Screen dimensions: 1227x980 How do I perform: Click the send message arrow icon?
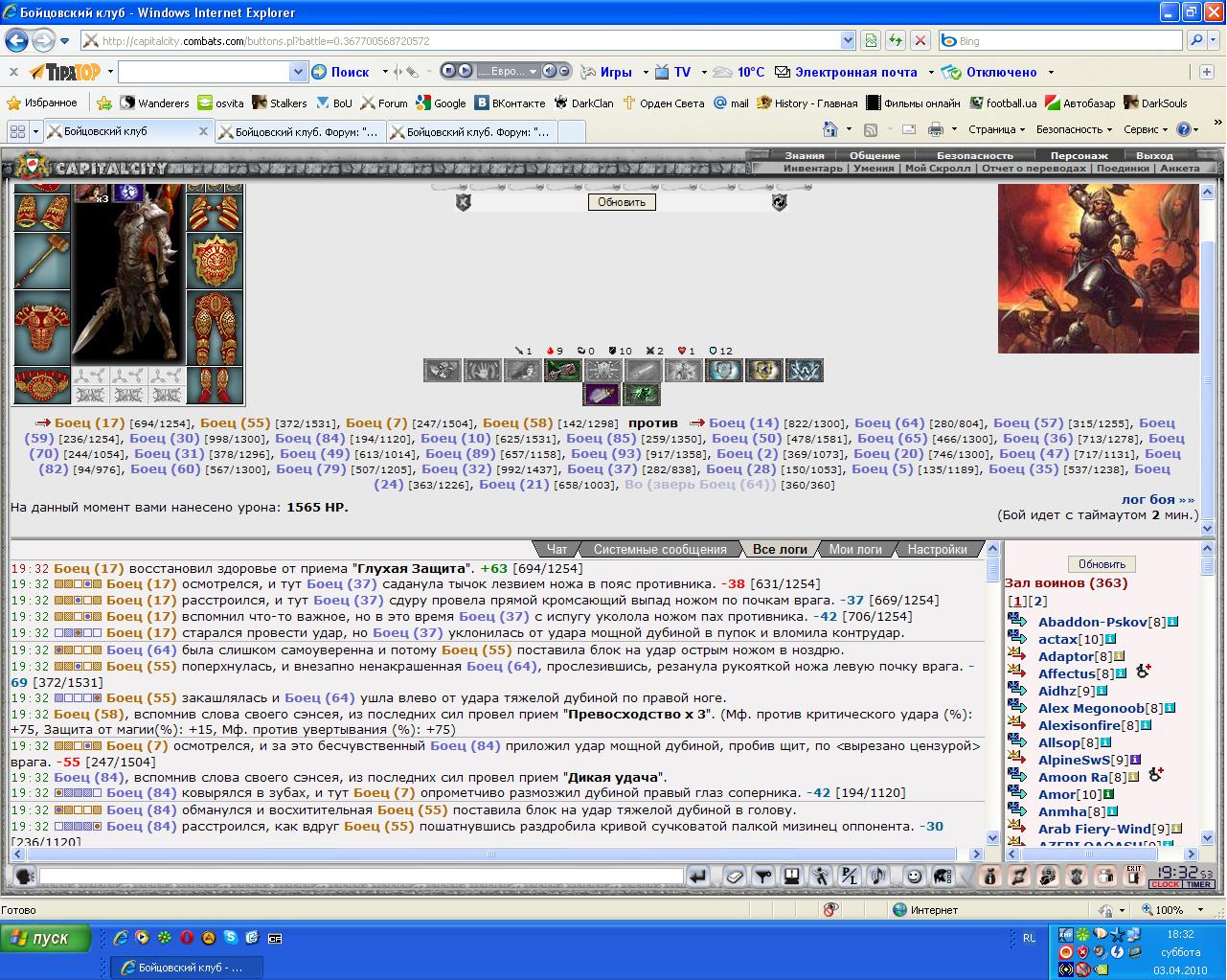click(x=698, y=876)
